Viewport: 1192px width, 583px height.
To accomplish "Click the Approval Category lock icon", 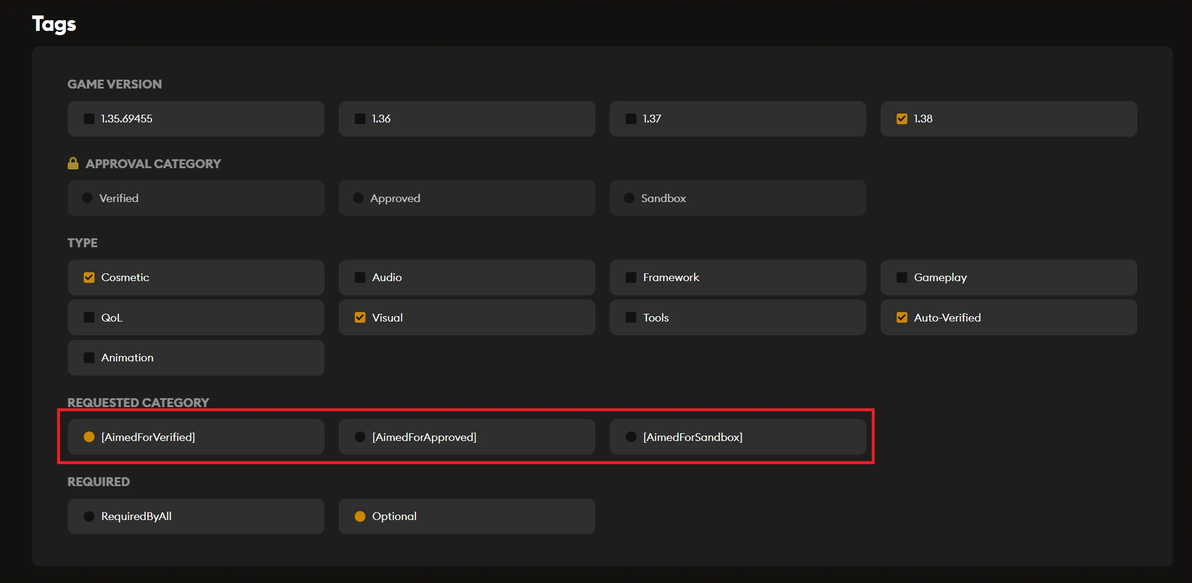I will tap(73, 164).
